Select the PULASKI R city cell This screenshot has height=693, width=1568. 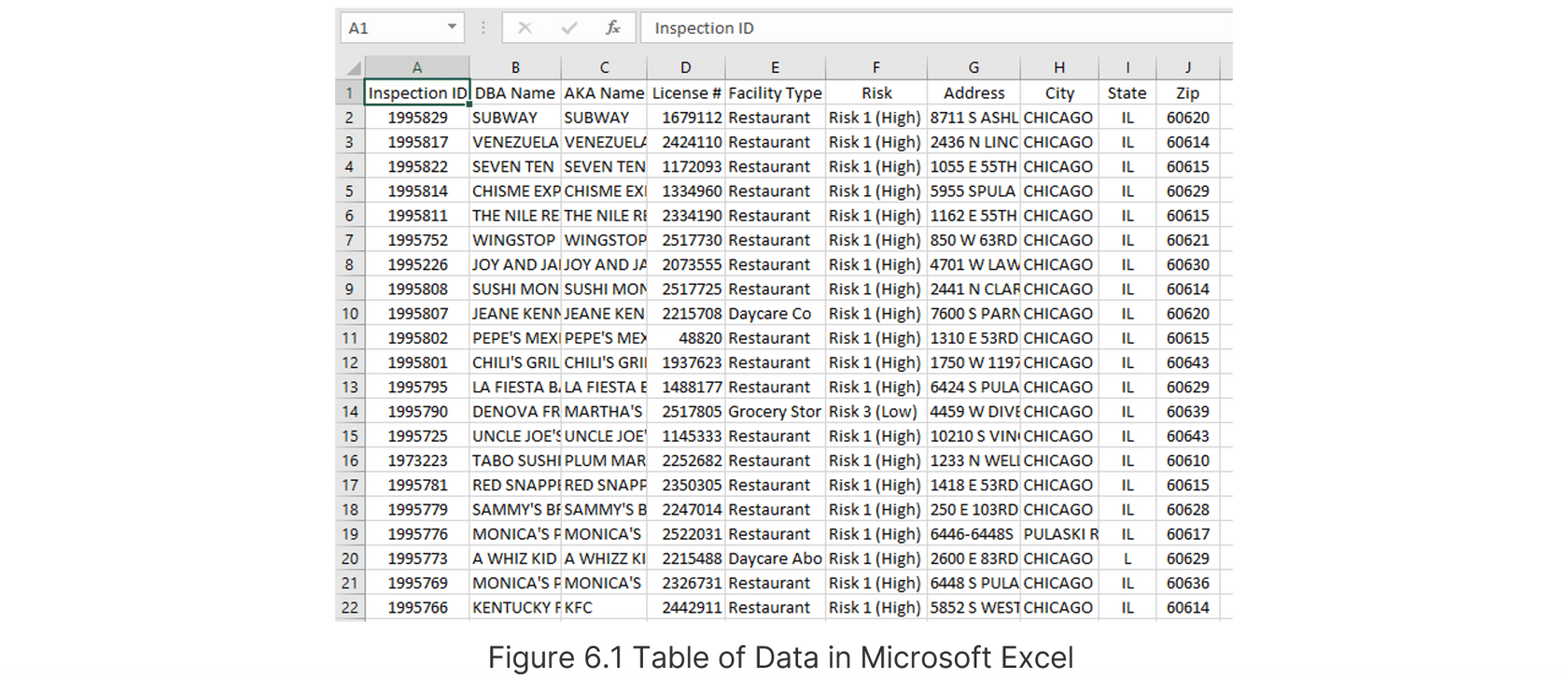point(1059,534)
